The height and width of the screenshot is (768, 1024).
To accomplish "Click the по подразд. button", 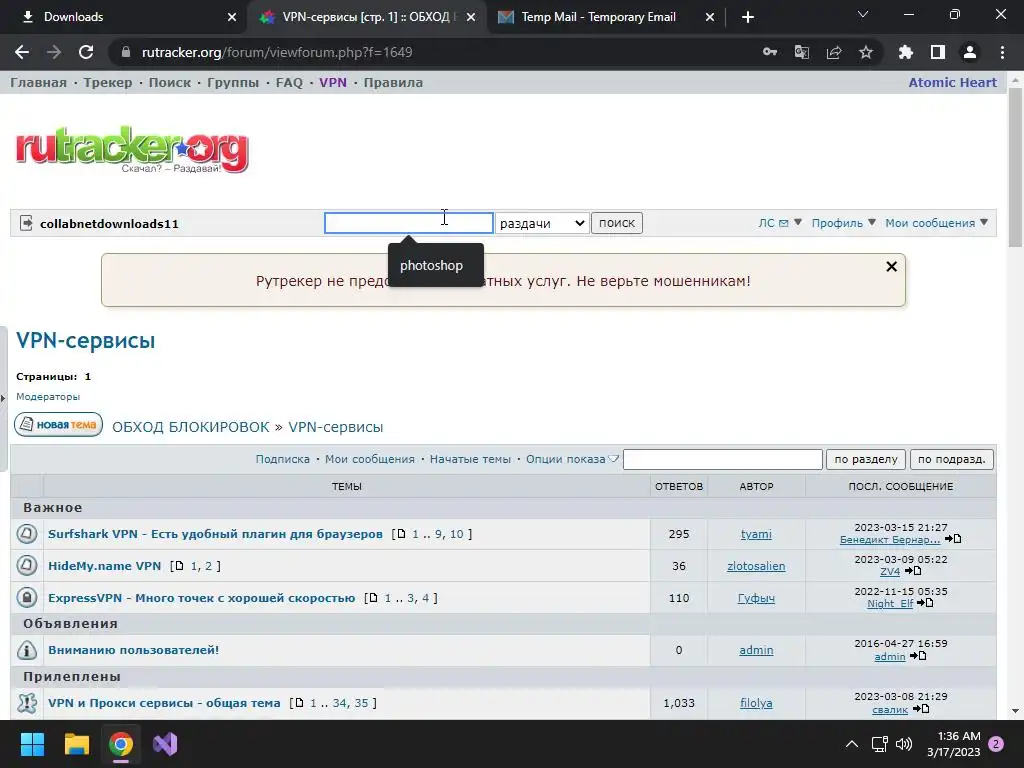I will [952, 459].
